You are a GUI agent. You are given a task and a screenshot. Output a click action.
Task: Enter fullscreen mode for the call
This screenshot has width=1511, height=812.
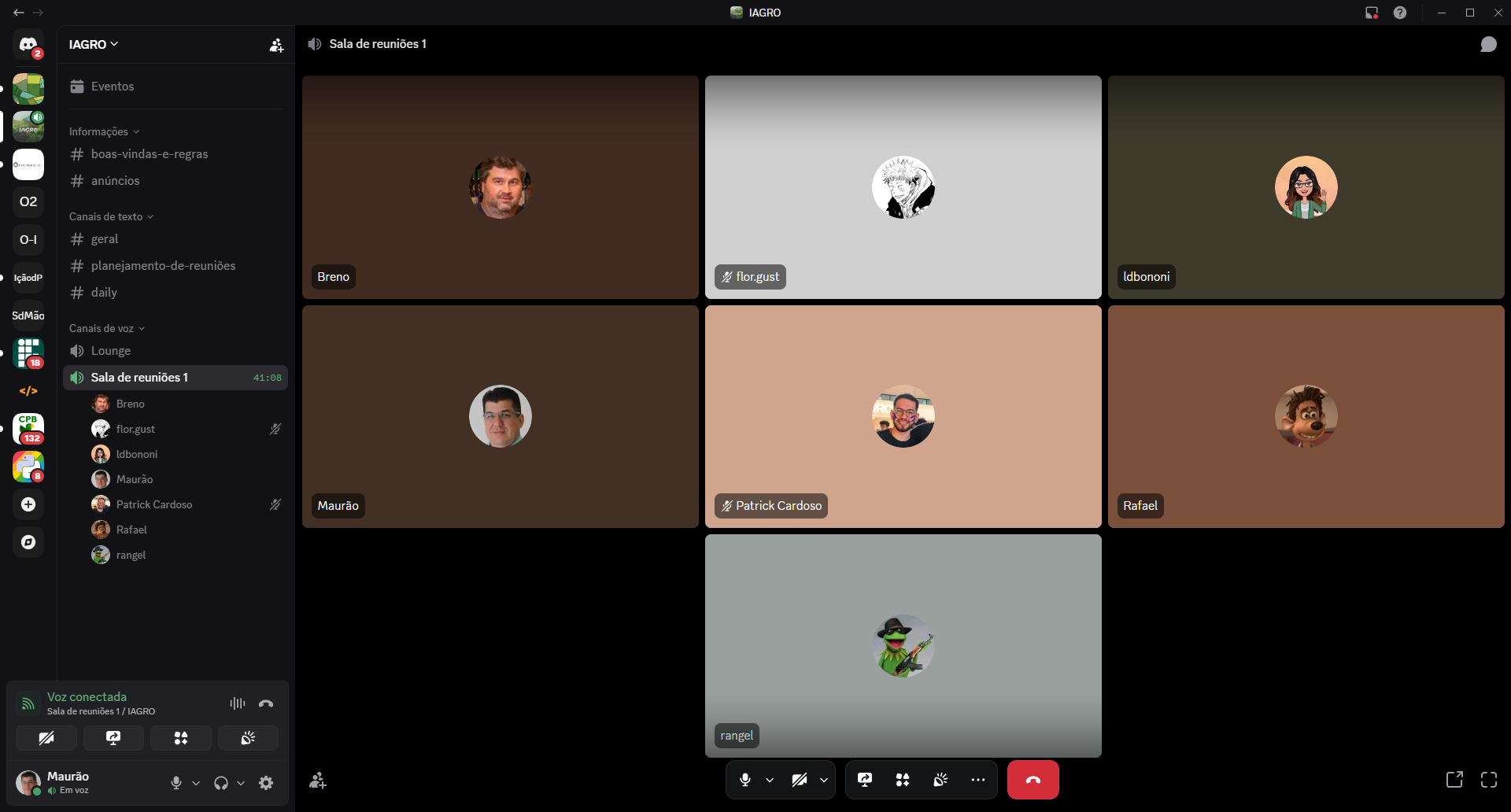click(1489, 780)
